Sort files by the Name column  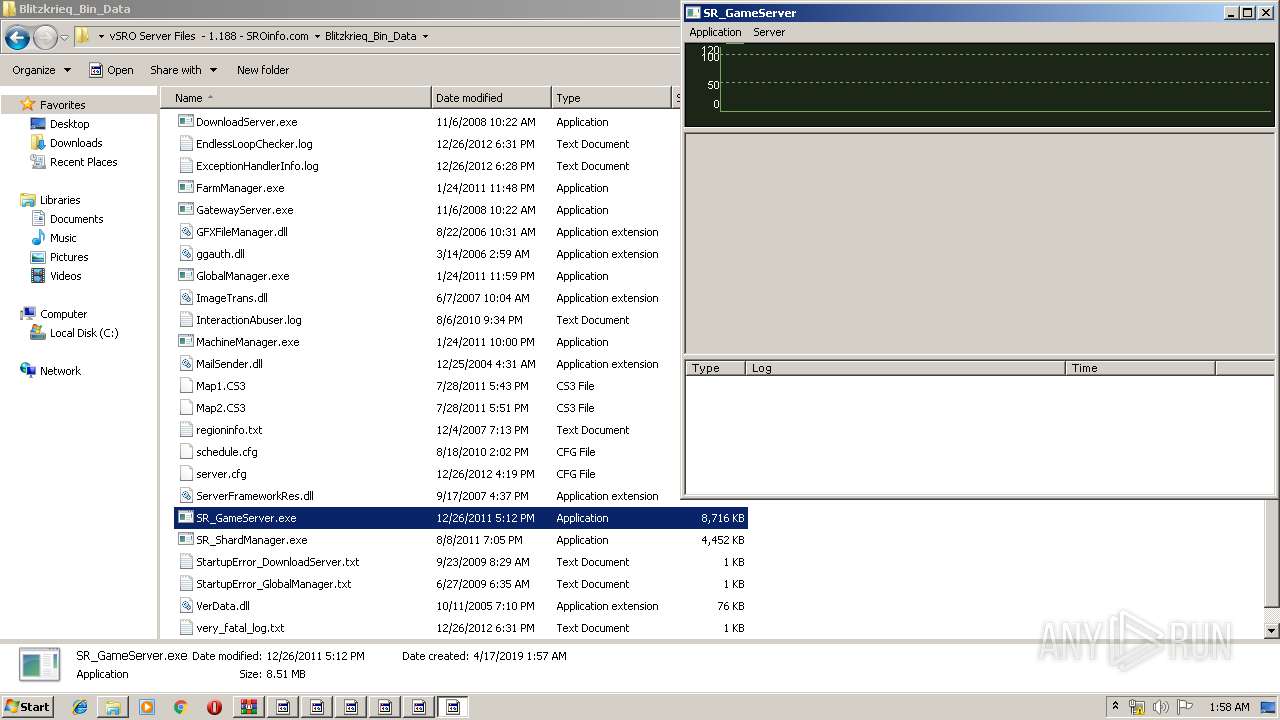coord(296,98)
